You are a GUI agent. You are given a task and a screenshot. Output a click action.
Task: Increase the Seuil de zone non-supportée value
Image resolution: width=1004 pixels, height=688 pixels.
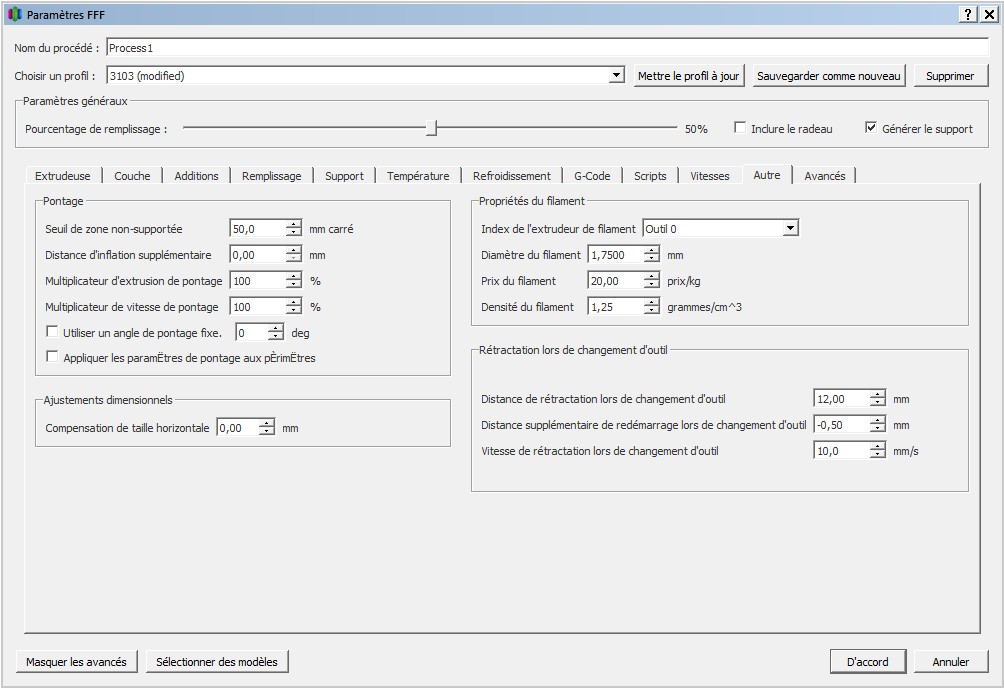pos(293,224)
